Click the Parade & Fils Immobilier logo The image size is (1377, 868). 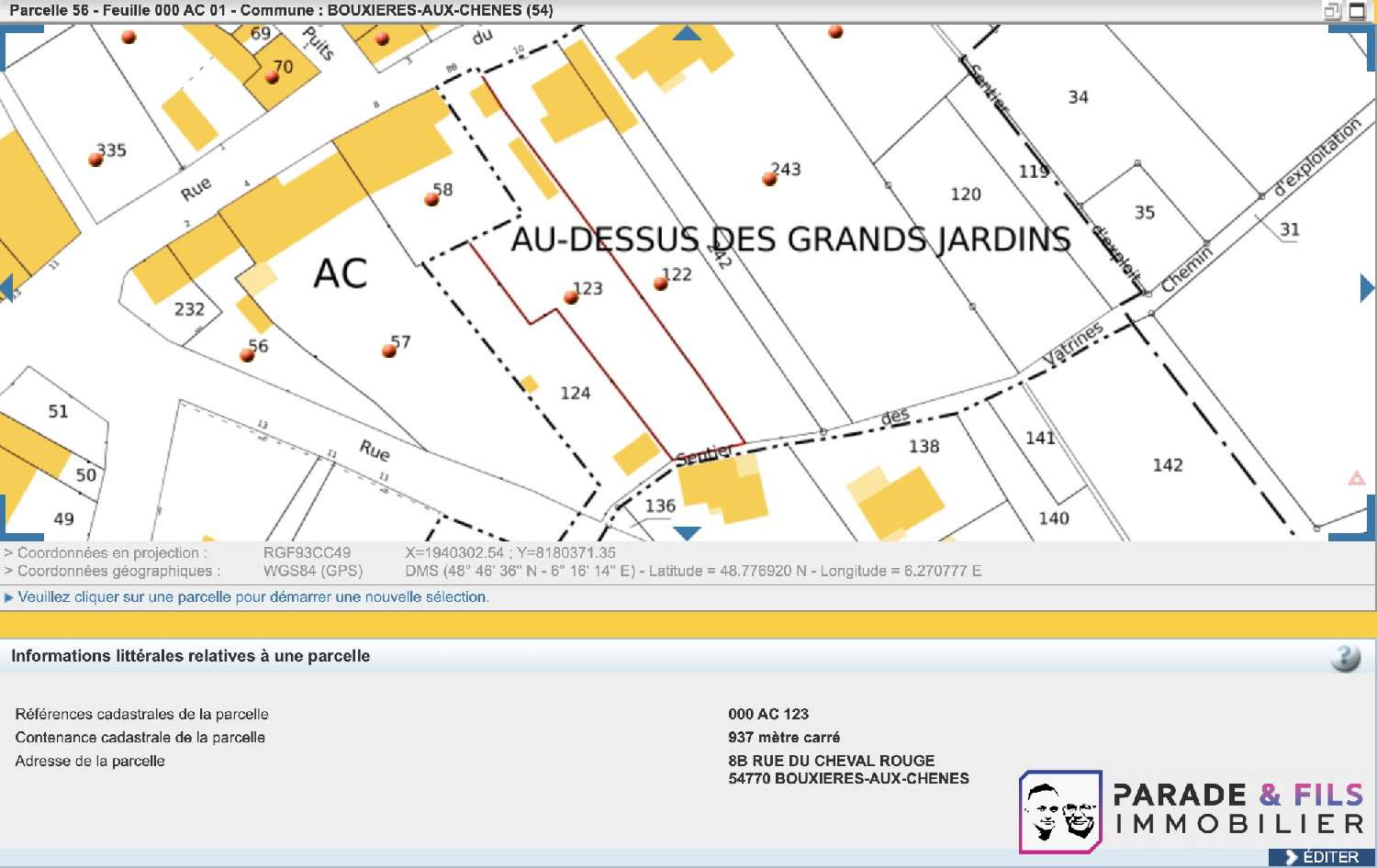[1192, 811]
